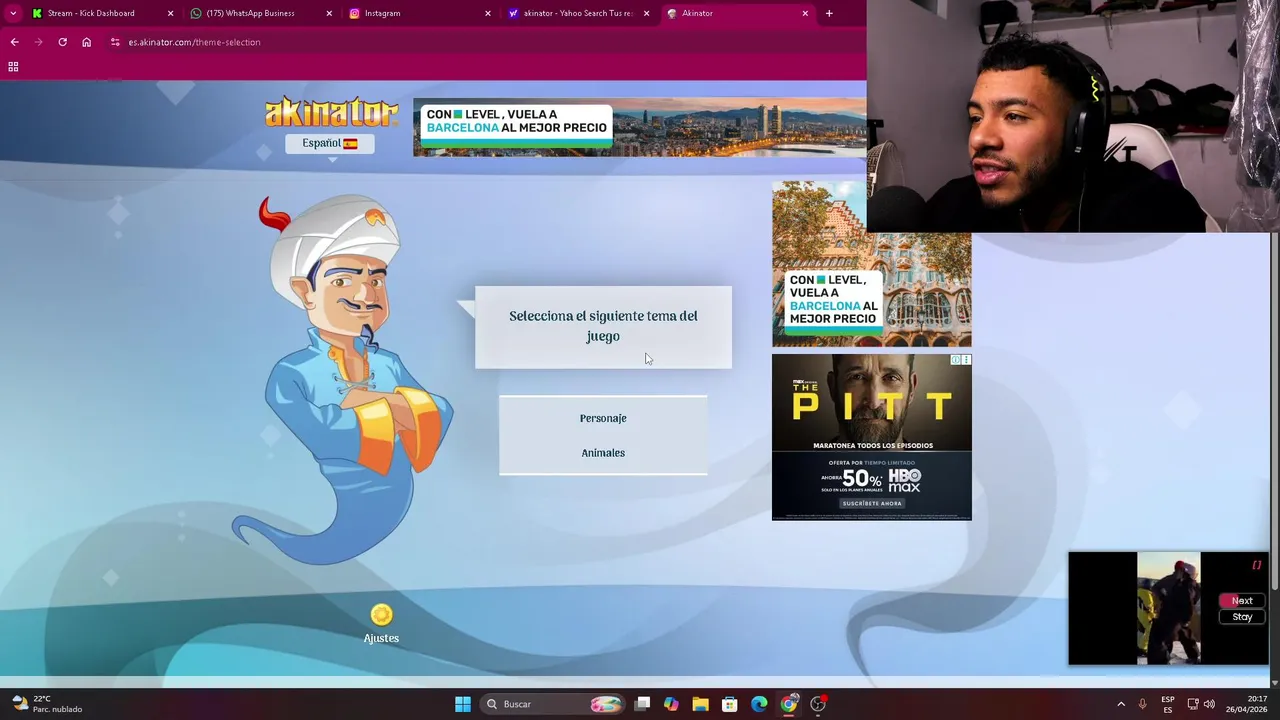Open network settings tray icon
The height and width of the screenshot is (720, 1280).
point(1193,704)
